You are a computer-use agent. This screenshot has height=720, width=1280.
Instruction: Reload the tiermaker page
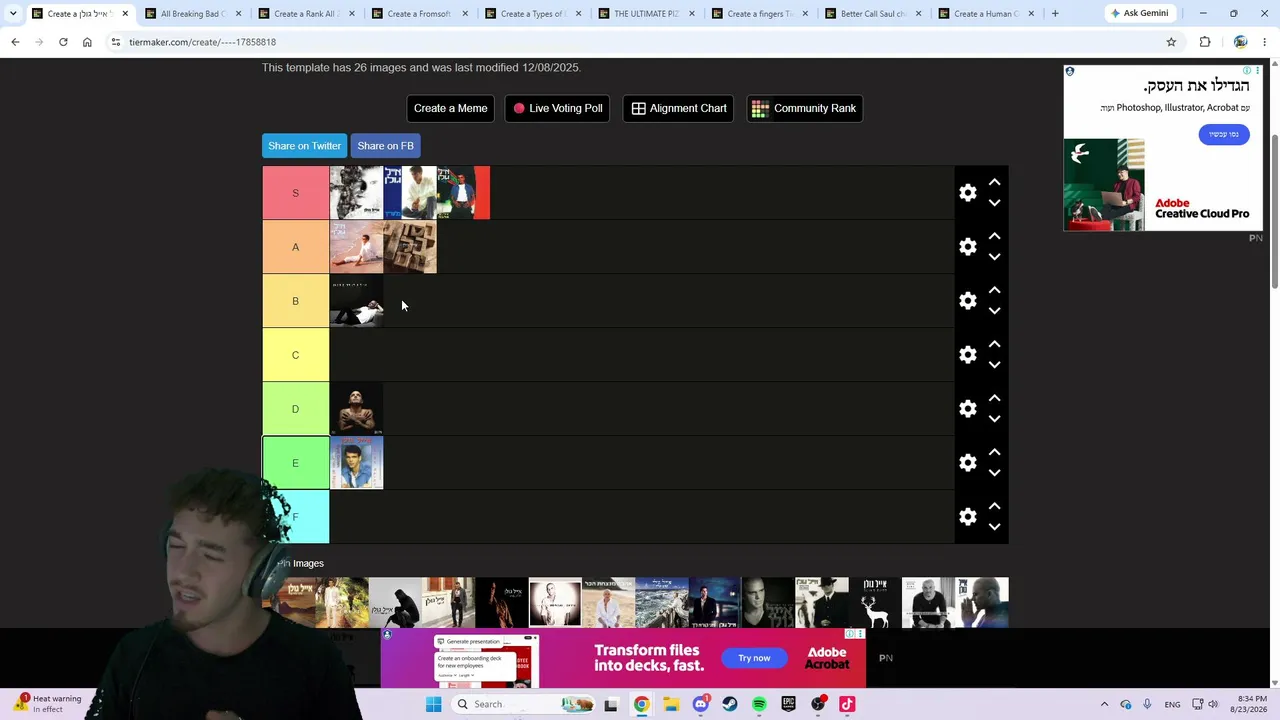(63, 42)
